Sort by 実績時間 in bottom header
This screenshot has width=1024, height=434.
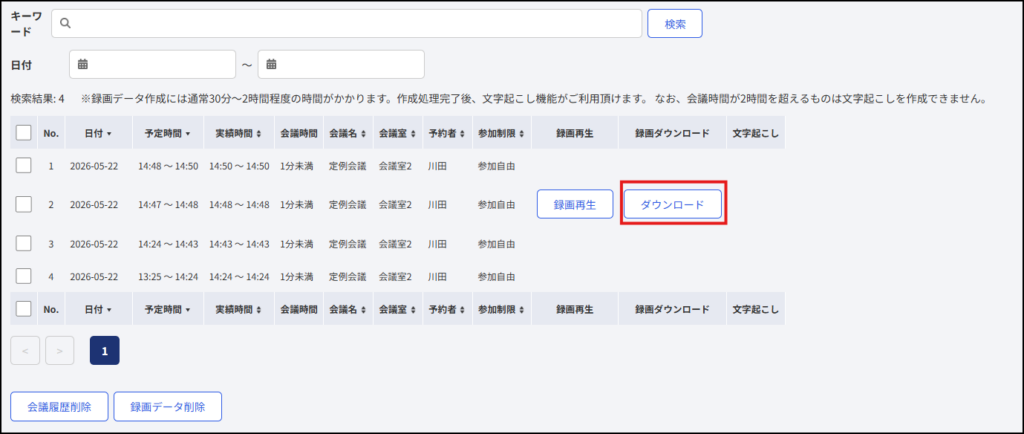[239, 309]
